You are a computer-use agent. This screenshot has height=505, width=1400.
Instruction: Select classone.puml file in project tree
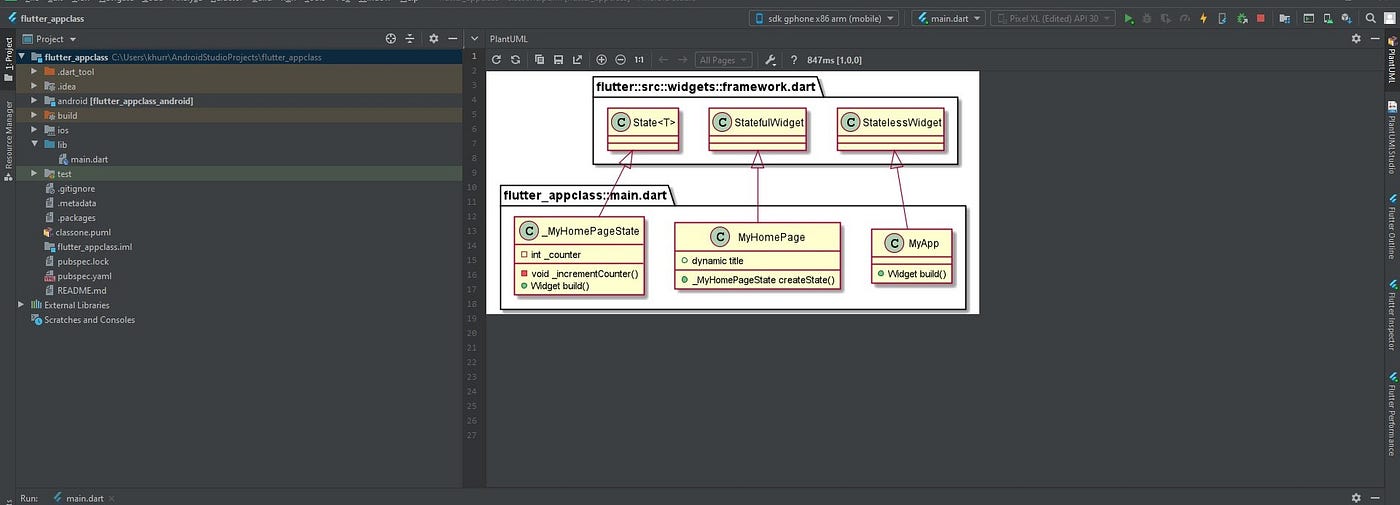point(84,232)
